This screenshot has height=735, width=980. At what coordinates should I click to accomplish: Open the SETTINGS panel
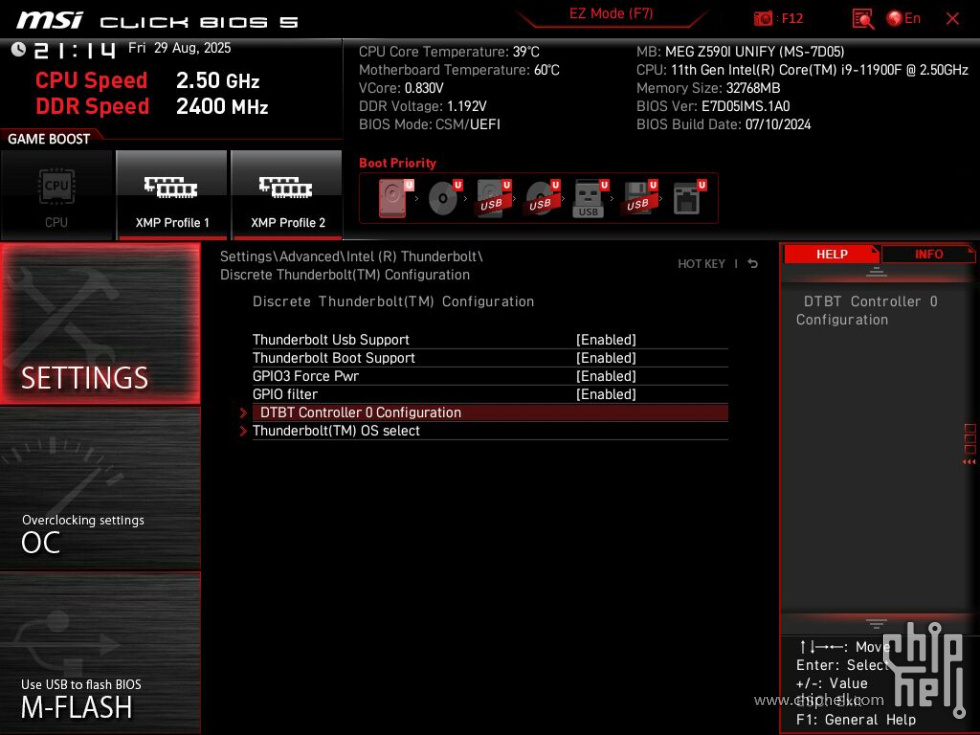[x=100, y=324]
